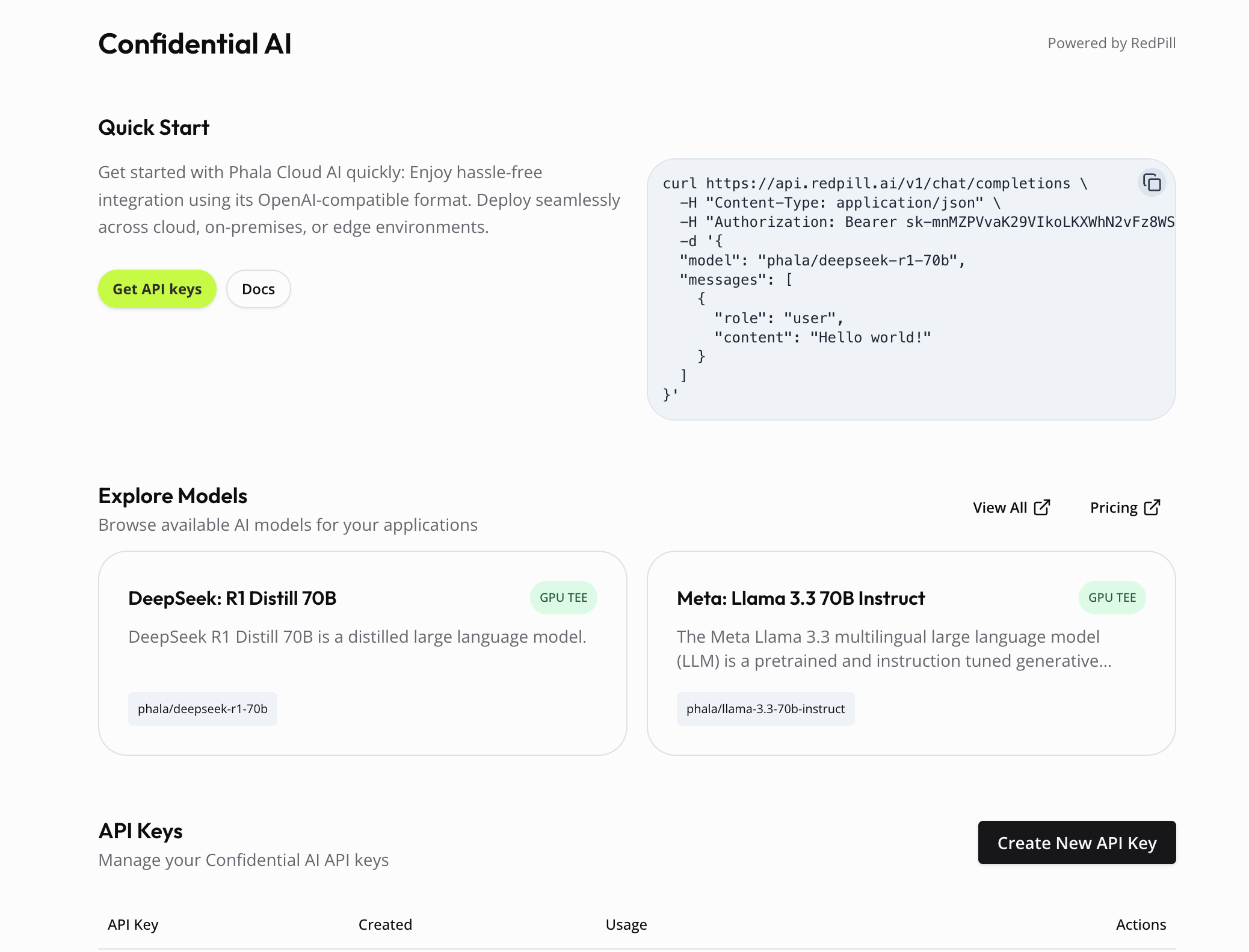Click Create New API Key button
The height and width of the screenshot is (952, 1249).
pos(1076,842)
